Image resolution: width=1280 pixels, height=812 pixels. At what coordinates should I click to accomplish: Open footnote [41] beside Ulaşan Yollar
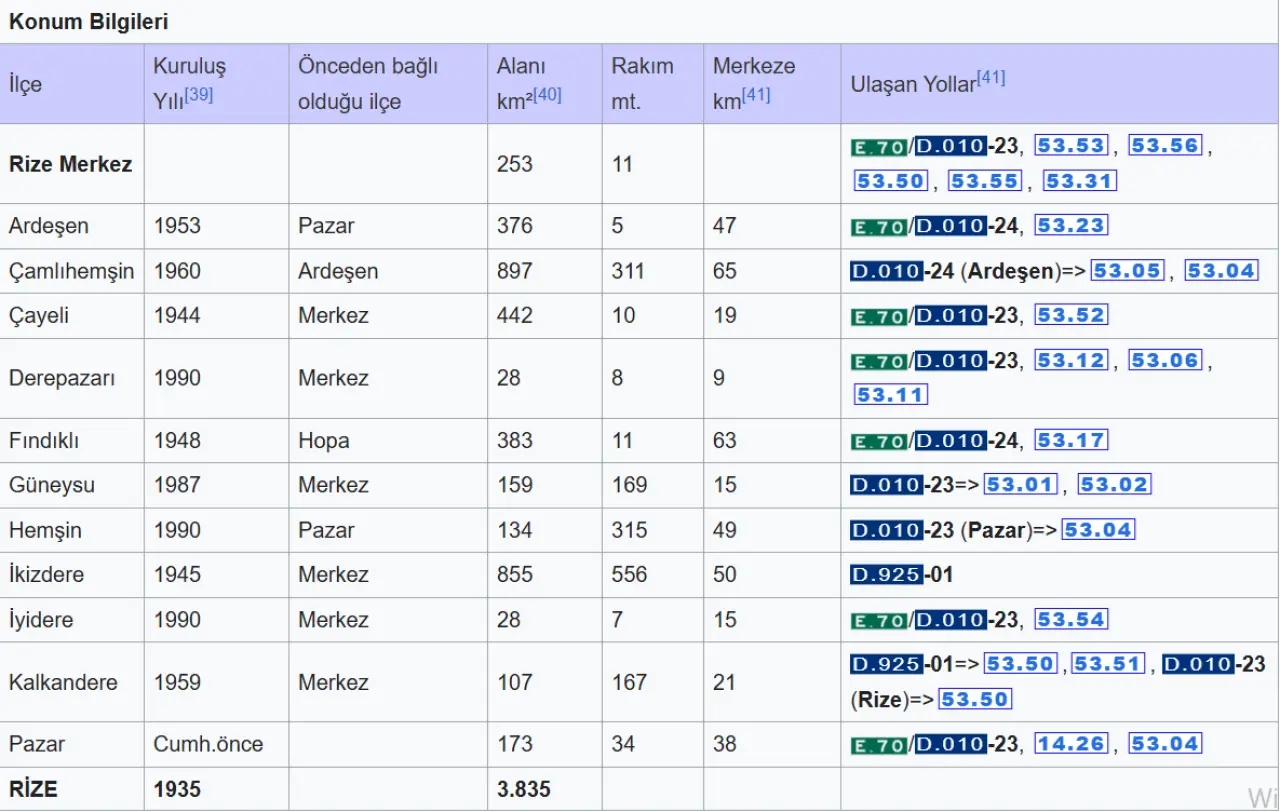tap(990, 78)
